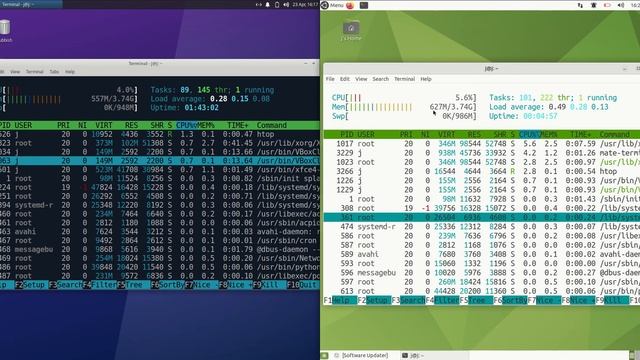Open Help menu in MATE terminal
The width and height of the screenshot is (640, 360).
coord(426,79)
